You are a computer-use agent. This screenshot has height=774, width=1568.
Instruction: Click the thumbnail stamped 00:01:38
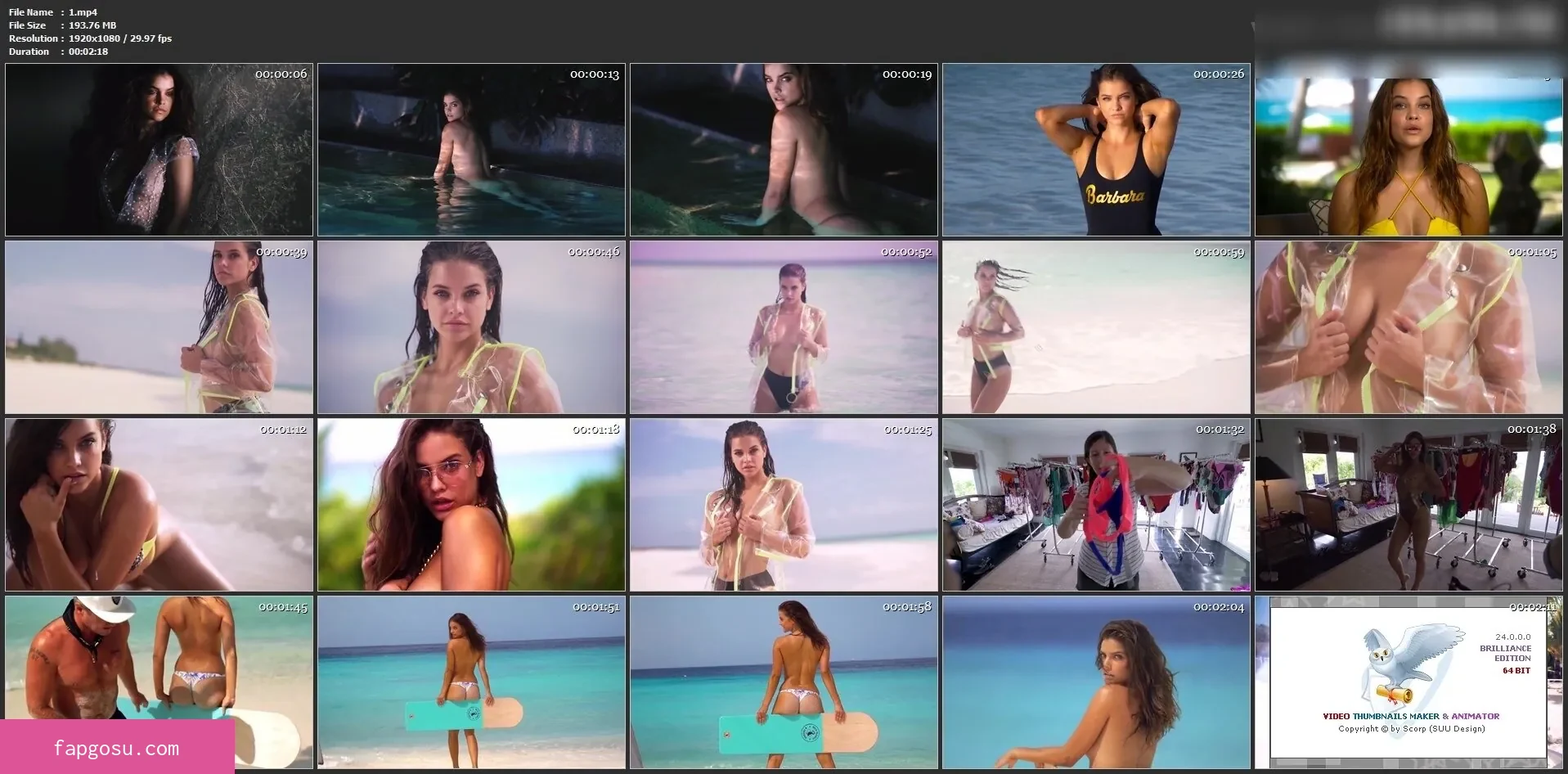[1409, 505]
